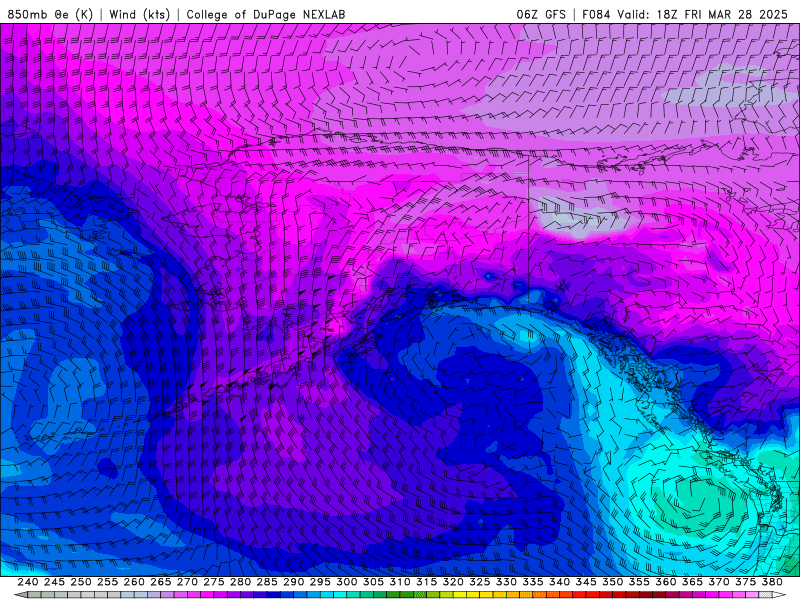This screenshot has width=800, height=600.
Task: Click the '06Z GFS' model run label
Action: 541,14
